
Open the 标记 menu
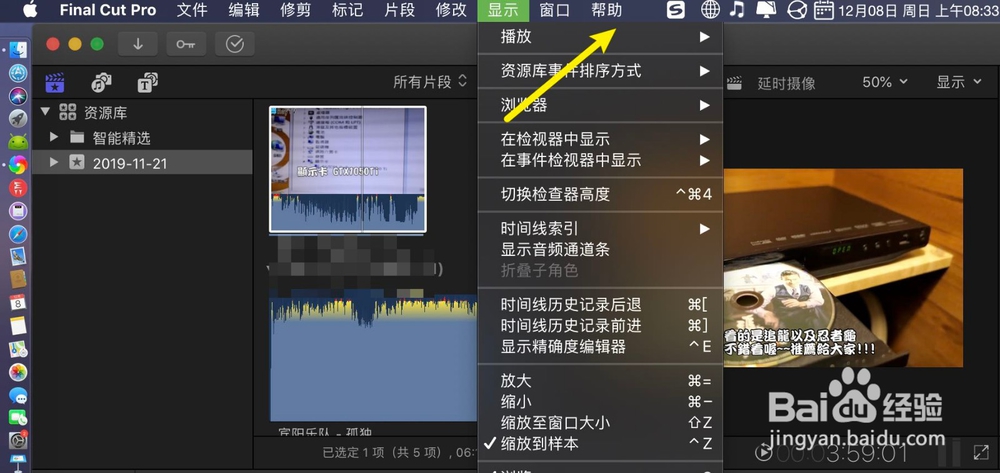click(x=348, y=10)
